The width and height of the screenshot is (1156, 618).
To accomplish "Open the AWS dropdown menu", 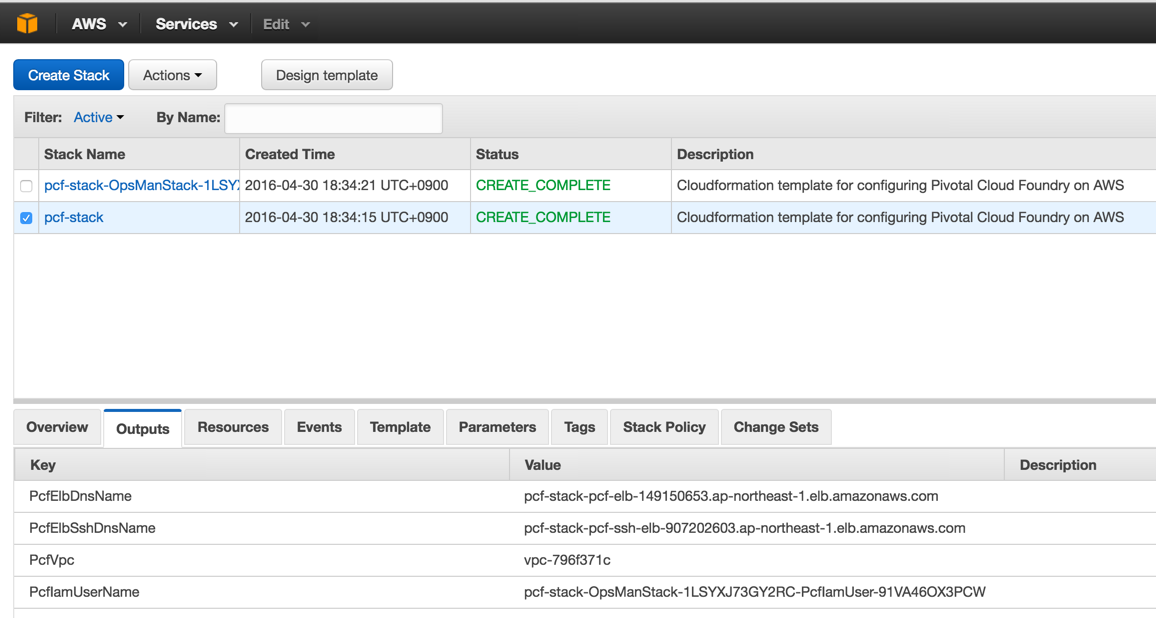I will [99, 24].
